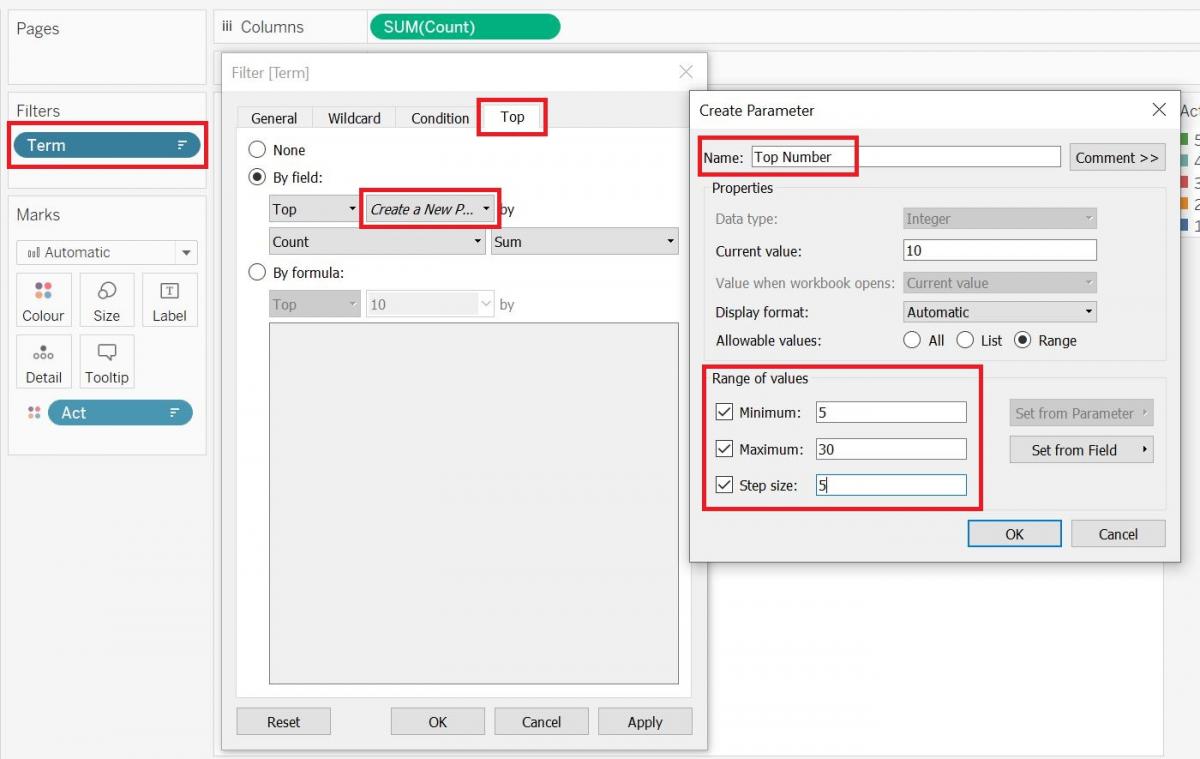The height and width of the screenshot is (759, 1200).
Task: Switch to the Top tab
Action: pyautogui.click(x=512, y=117)
